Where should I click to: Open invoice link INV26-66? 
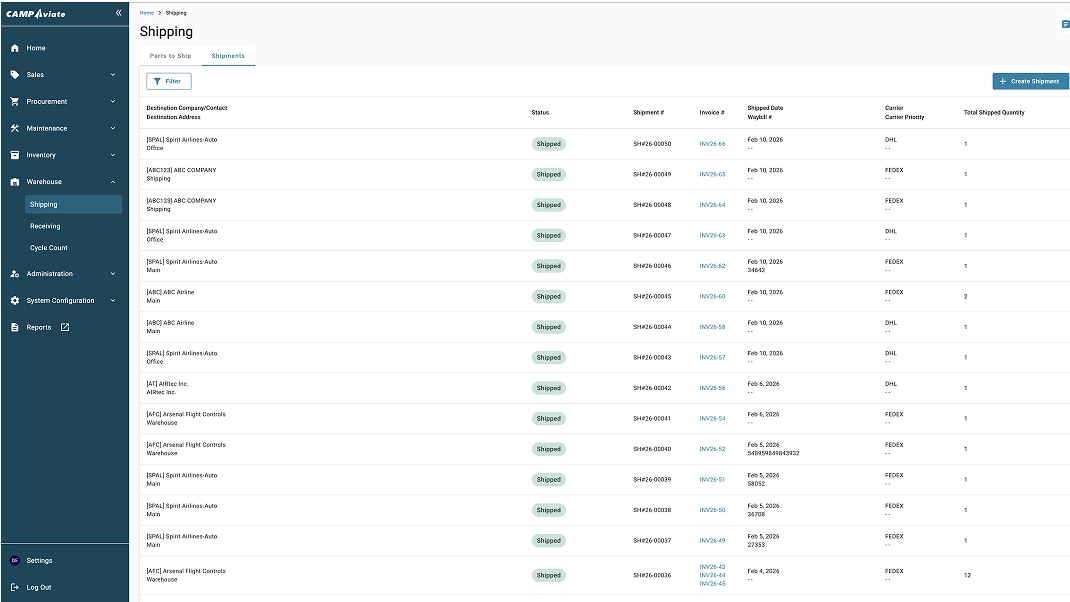[712, 144]
